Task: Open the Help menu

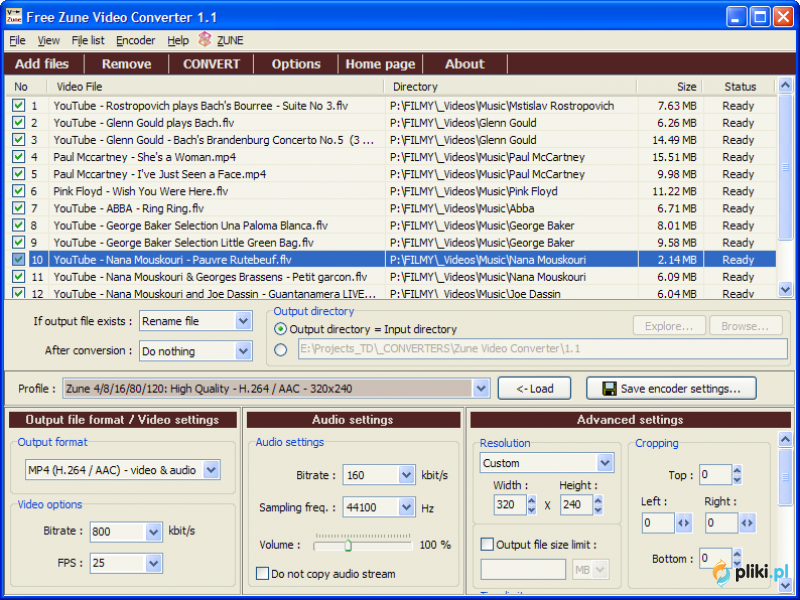Action: point(178,40)
